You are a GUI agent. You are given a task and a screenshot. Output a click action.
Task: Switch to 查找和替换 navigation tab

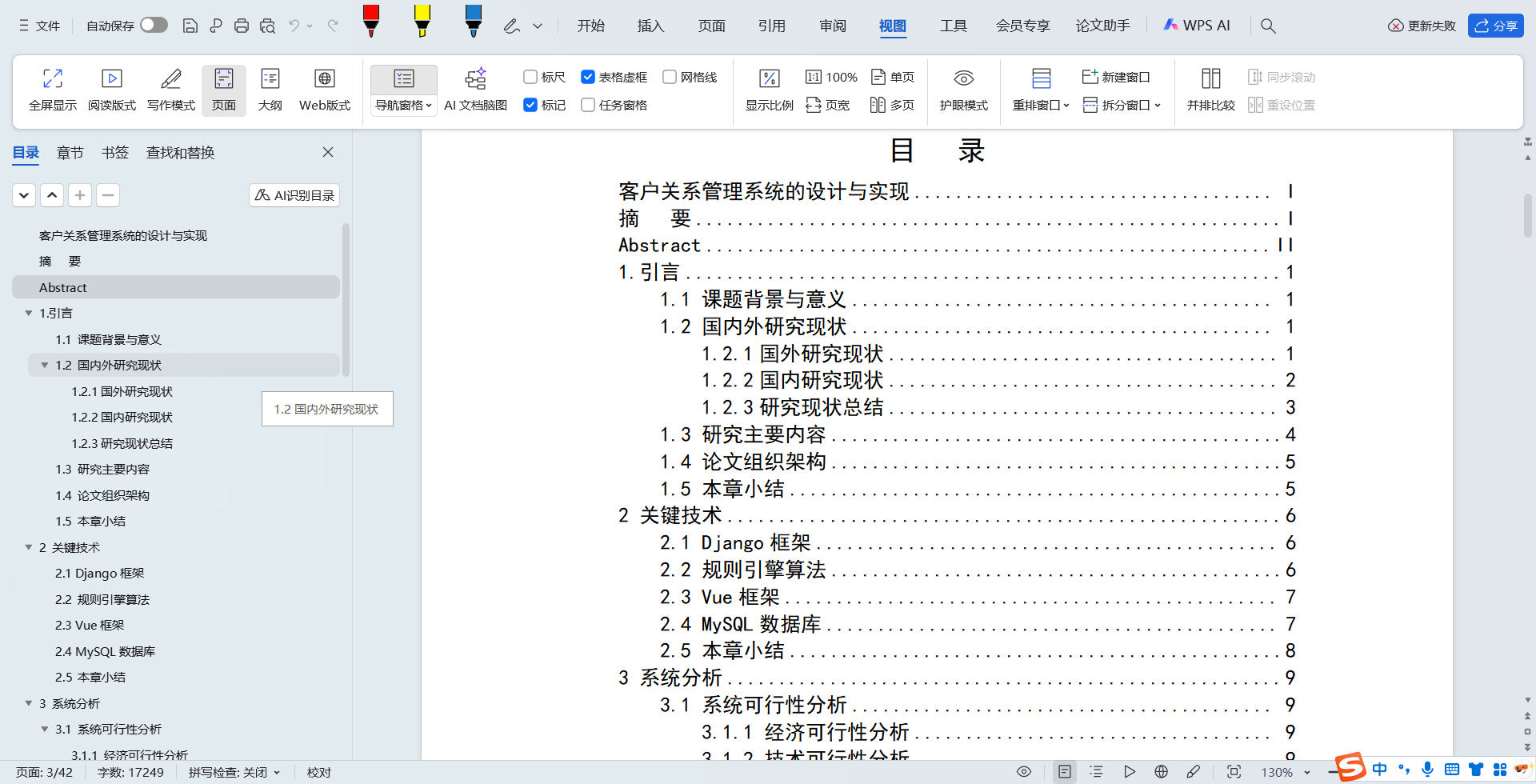click(x=181, y=152)
